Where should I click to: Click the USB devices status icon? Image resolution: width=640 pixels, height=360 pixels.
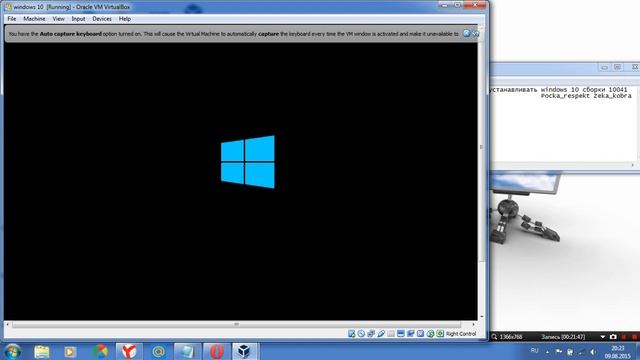381,333
